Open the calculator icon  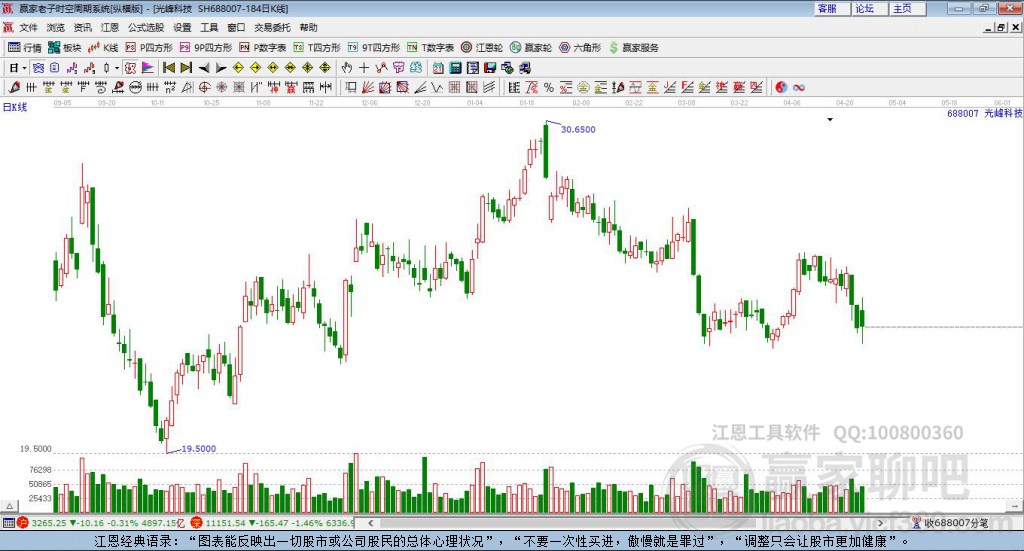coord(455,68)
